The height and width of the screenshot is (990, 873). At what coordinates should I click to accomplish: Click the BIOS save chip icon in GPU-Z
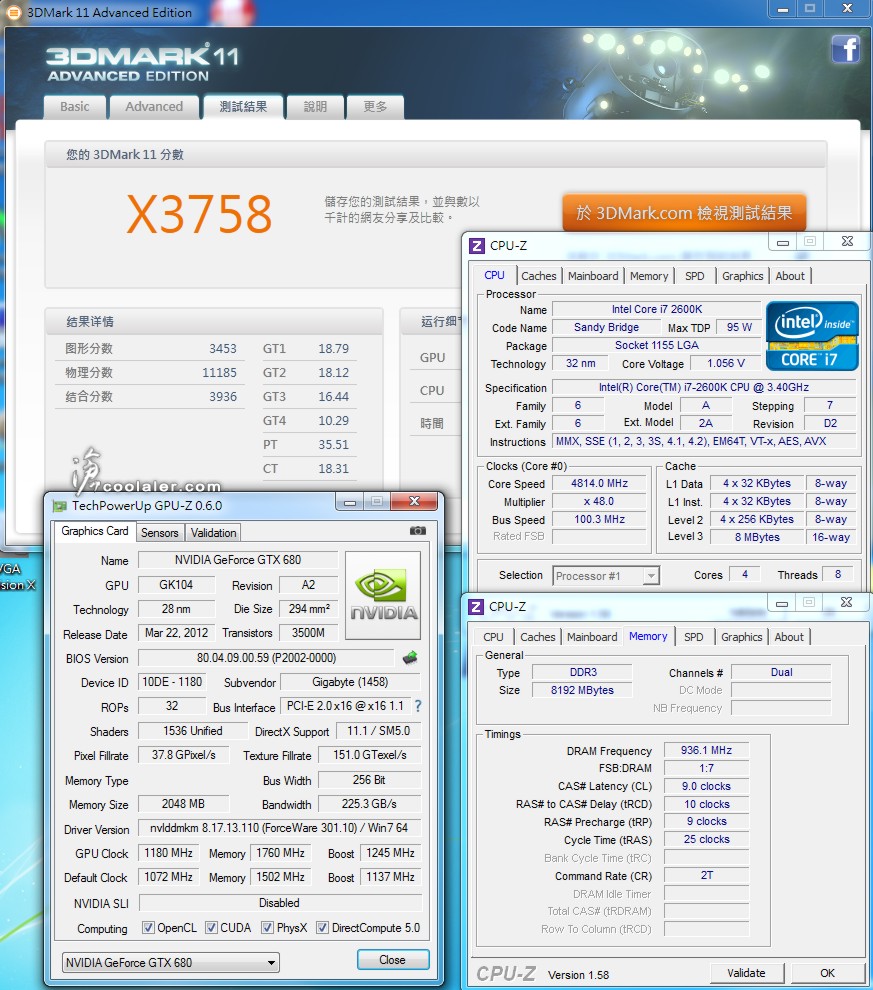pyautogui.click(x=410, y=658)
